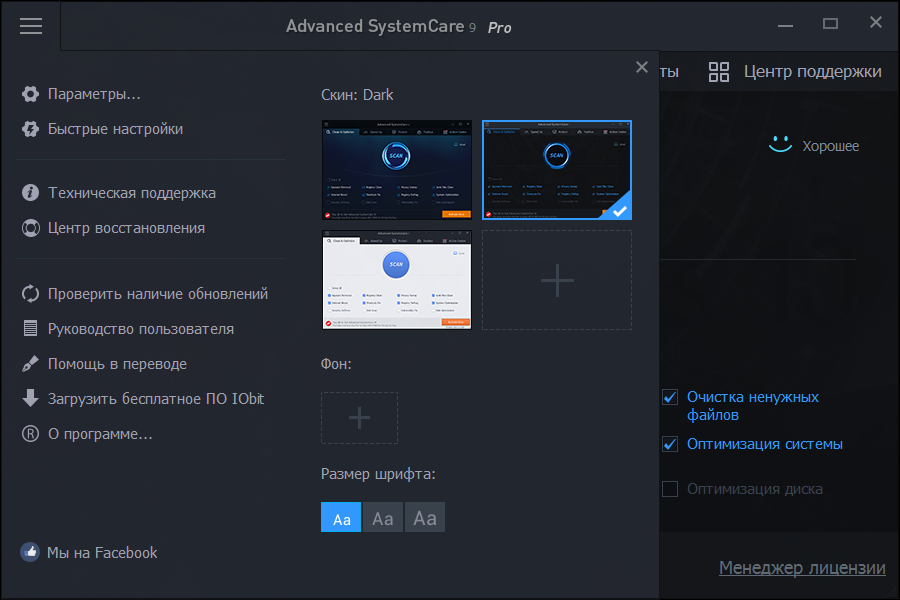Choose the small Aa font size
This screenshot has width=900, height=600.
click(341, 517)
